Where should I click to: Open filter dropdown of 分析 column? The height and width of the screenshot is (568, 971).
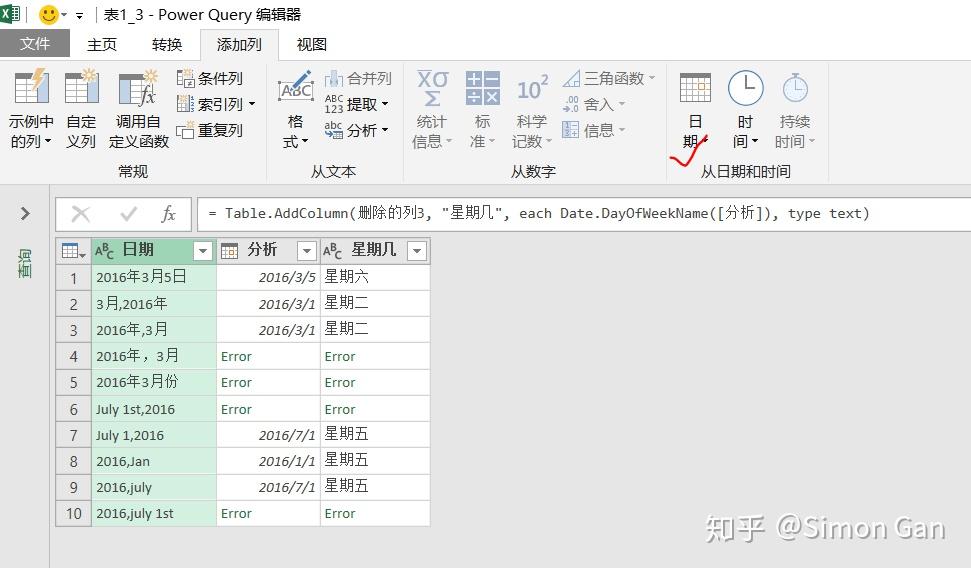[x=307, y=251]
